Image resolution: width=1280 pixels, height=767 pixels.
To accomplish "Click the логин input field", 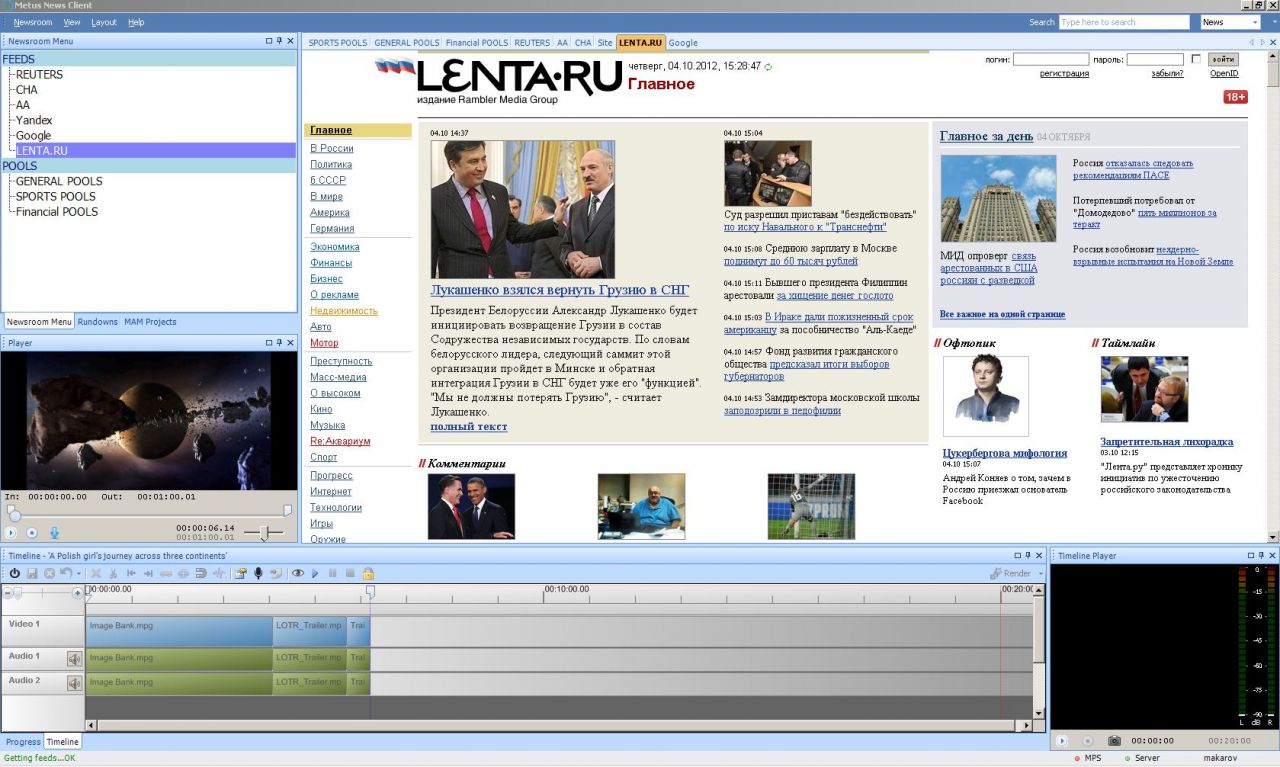I will (1051, 60).
